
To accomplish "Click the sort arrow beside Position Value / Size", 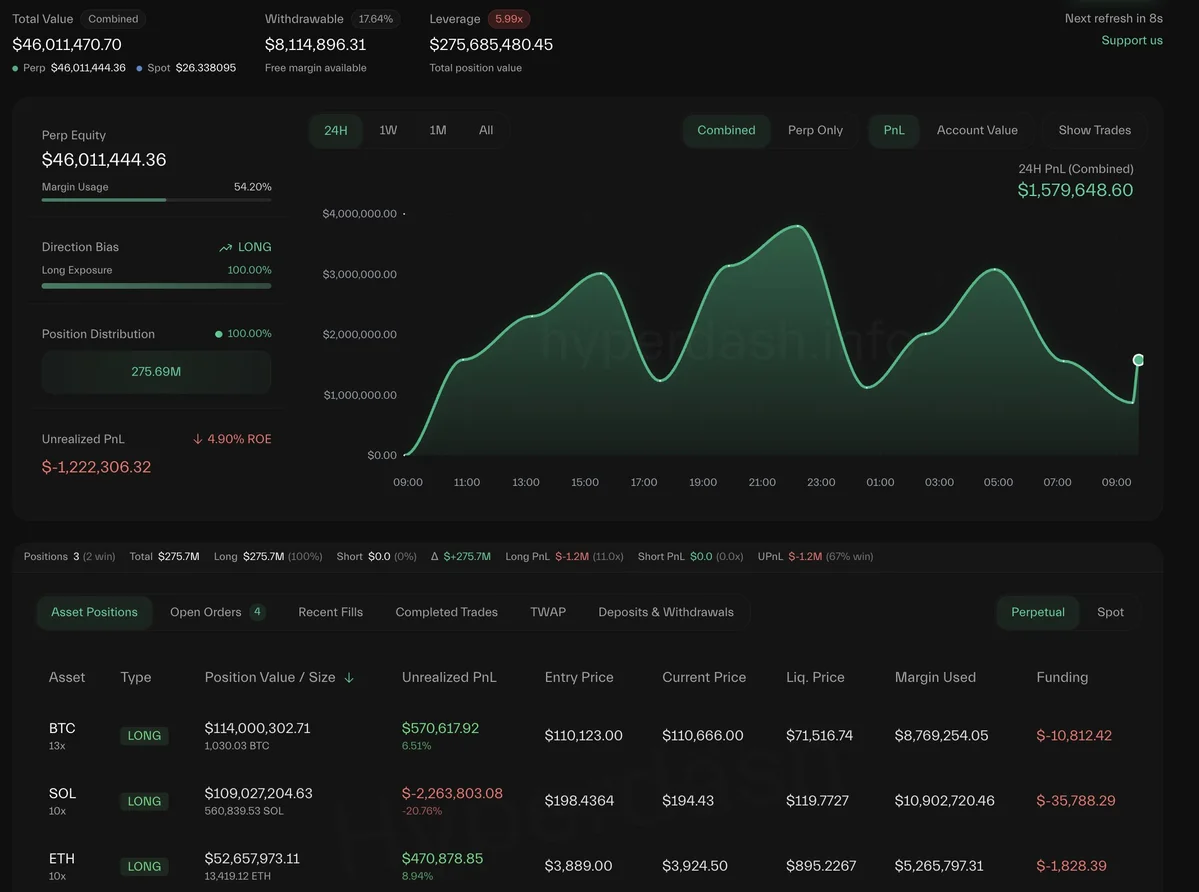I will coord(349,678).
